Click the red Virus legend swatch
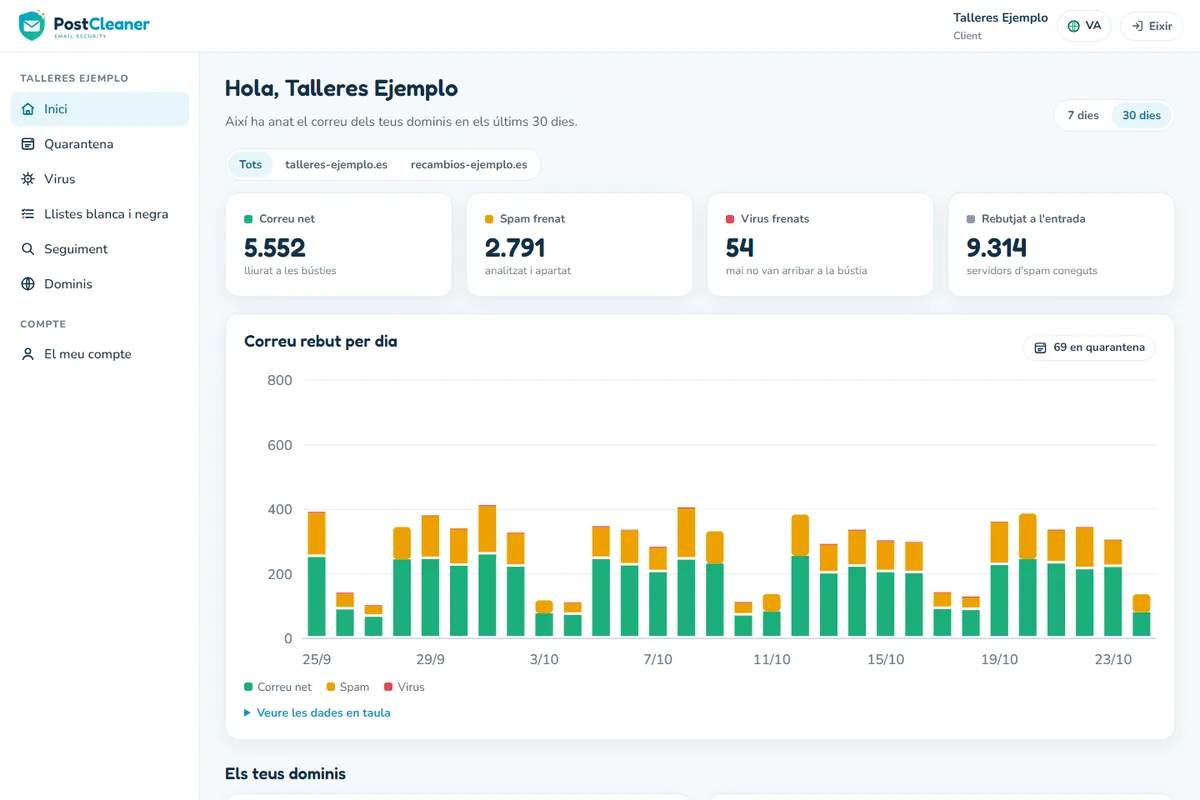This screenshot has height=800, width=1200. pos(388,687)
